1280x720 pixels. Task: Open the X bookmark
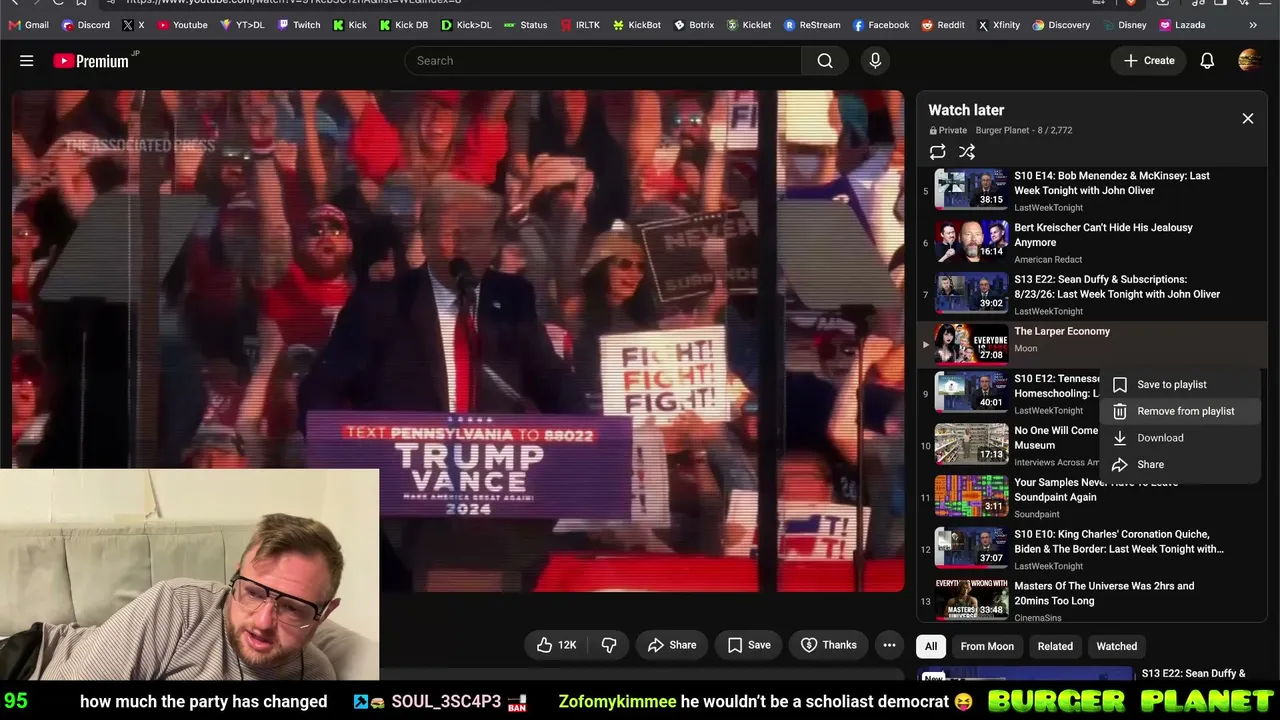(133, 25)
